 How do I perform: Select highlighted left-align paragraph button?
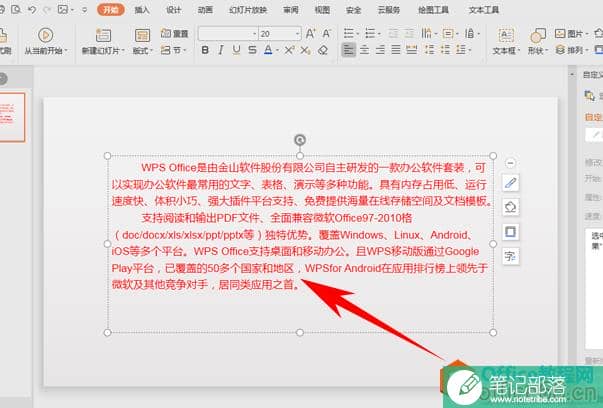pyautogui.click(x=349, y=50)
